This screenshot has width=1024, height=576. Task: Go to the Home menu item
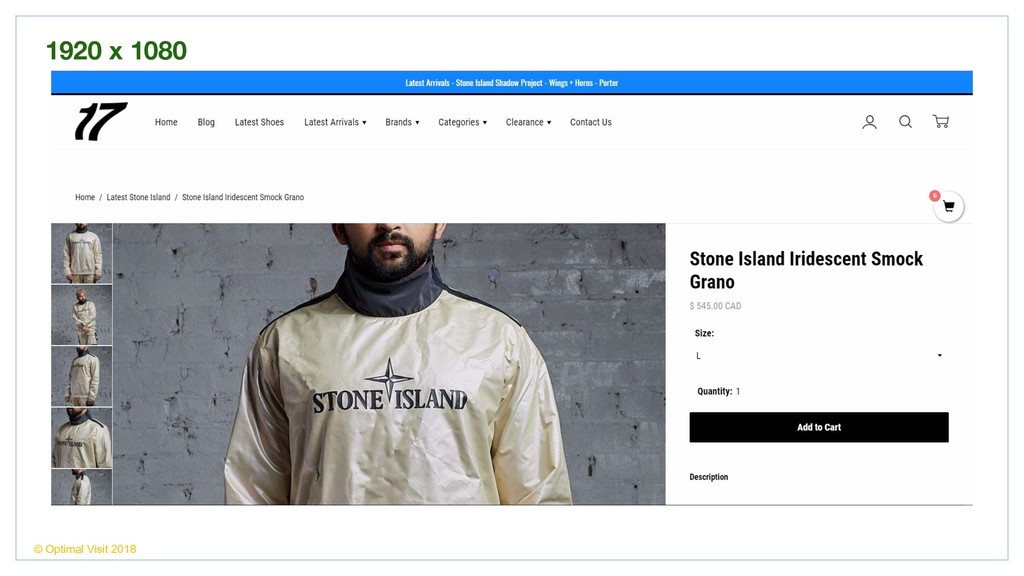[x=166, y=122]
